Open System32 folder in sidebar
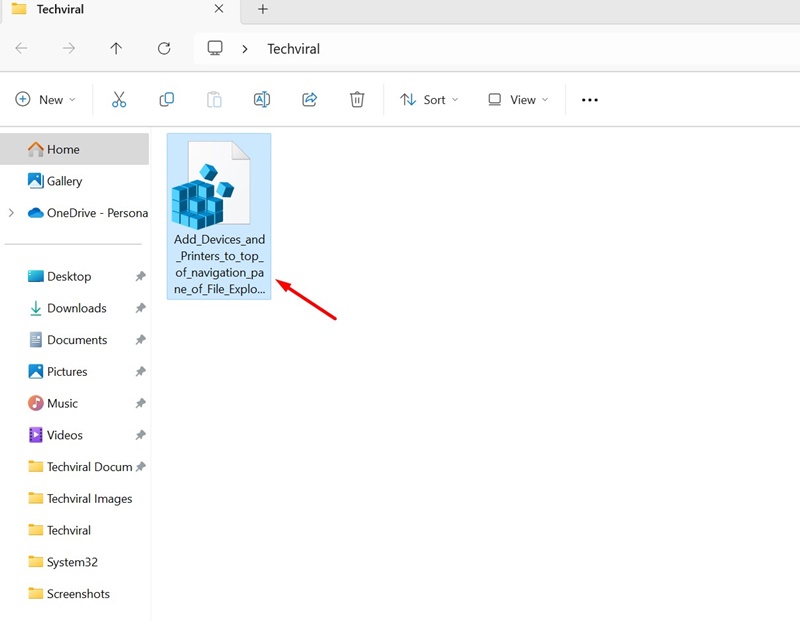Viewport: 800px width, 621px height. tap(74, 562)
